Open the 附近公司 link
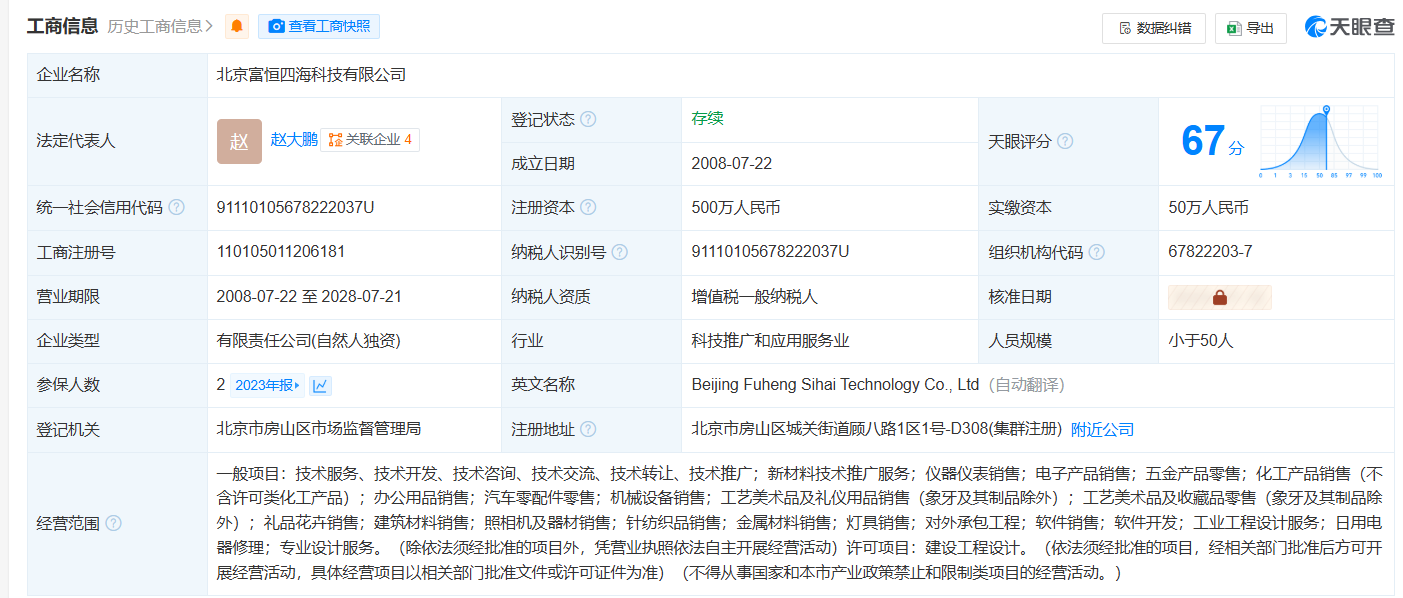Screen dimensions: 1403x598 (1103, 429)
